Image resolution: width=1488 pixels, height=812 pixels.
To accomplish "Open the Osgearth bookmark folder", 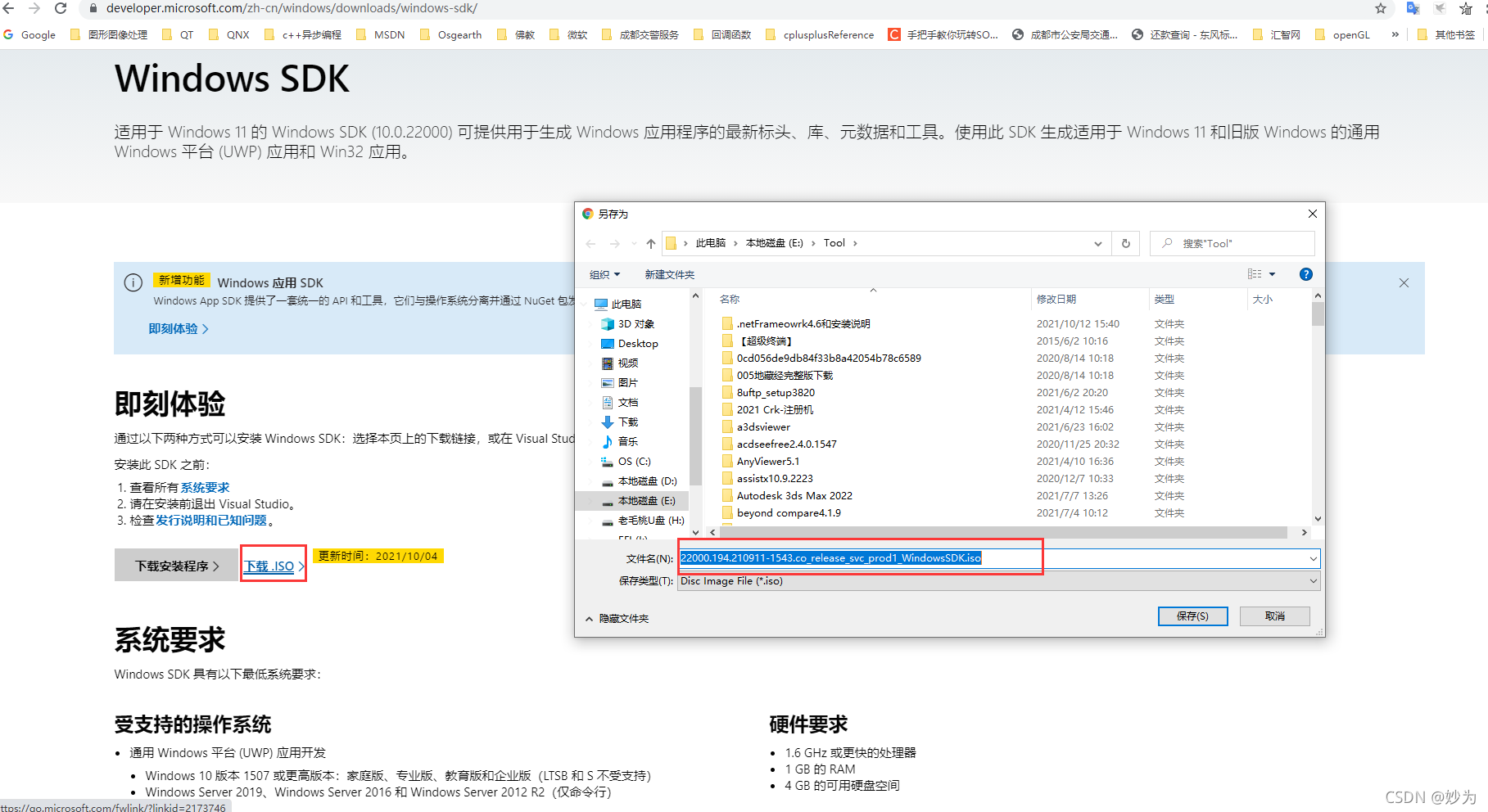I will coord(450,34).
